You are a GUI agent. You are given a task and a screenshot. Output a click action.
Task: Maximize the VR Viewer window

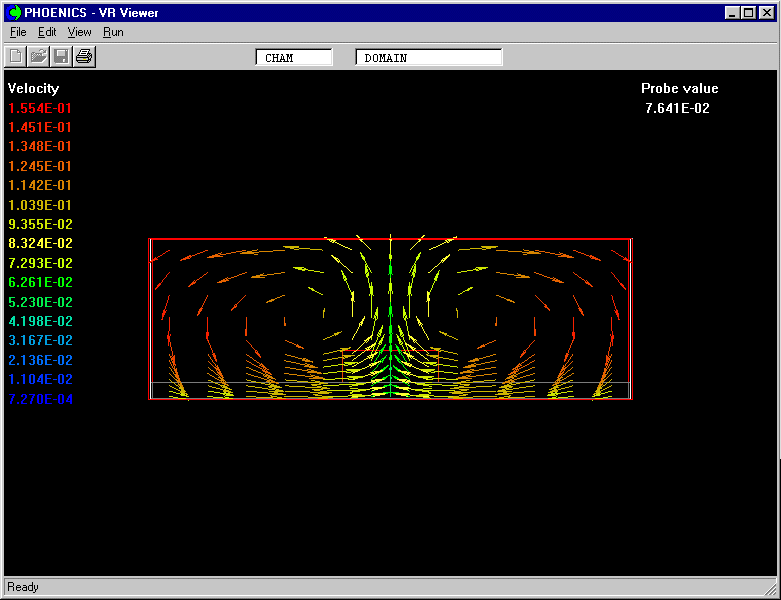pos(749,13)
